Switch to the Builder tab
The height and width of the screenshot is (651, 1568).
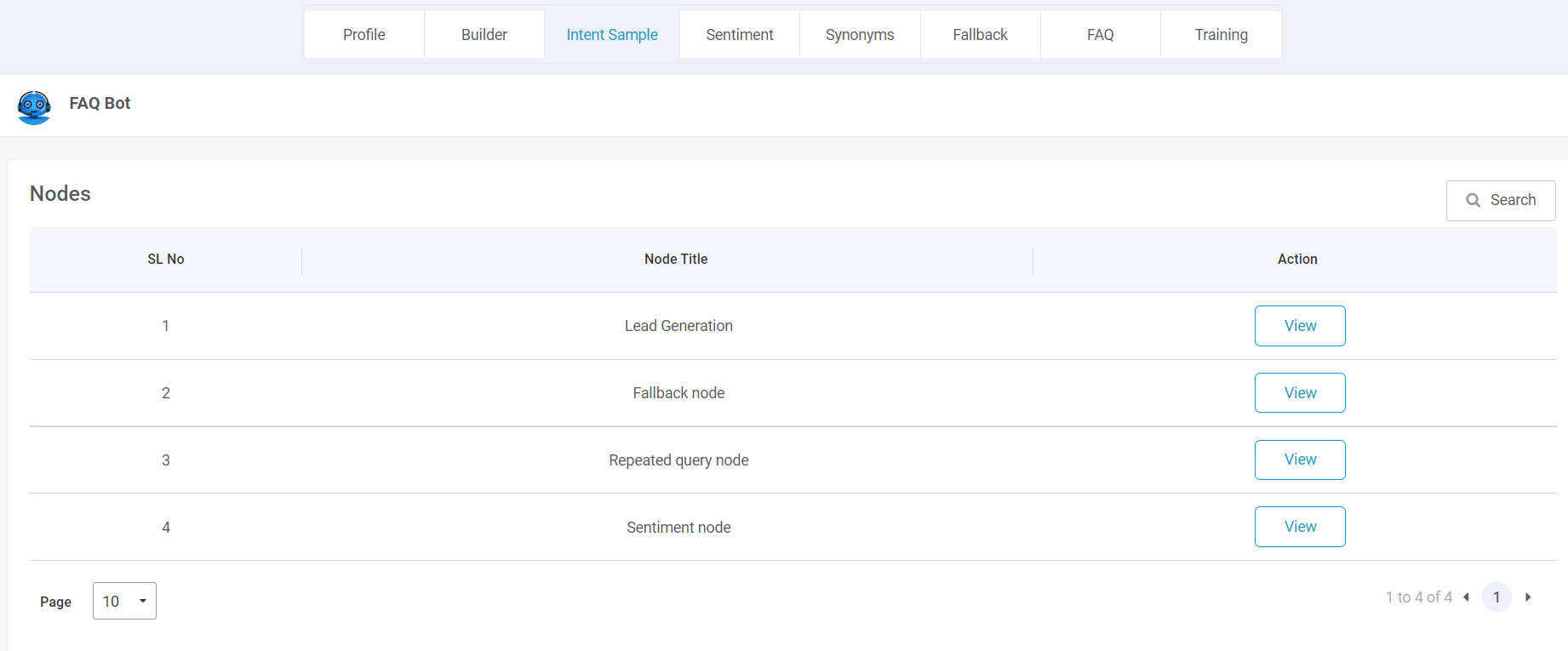(x=484, y=35)
